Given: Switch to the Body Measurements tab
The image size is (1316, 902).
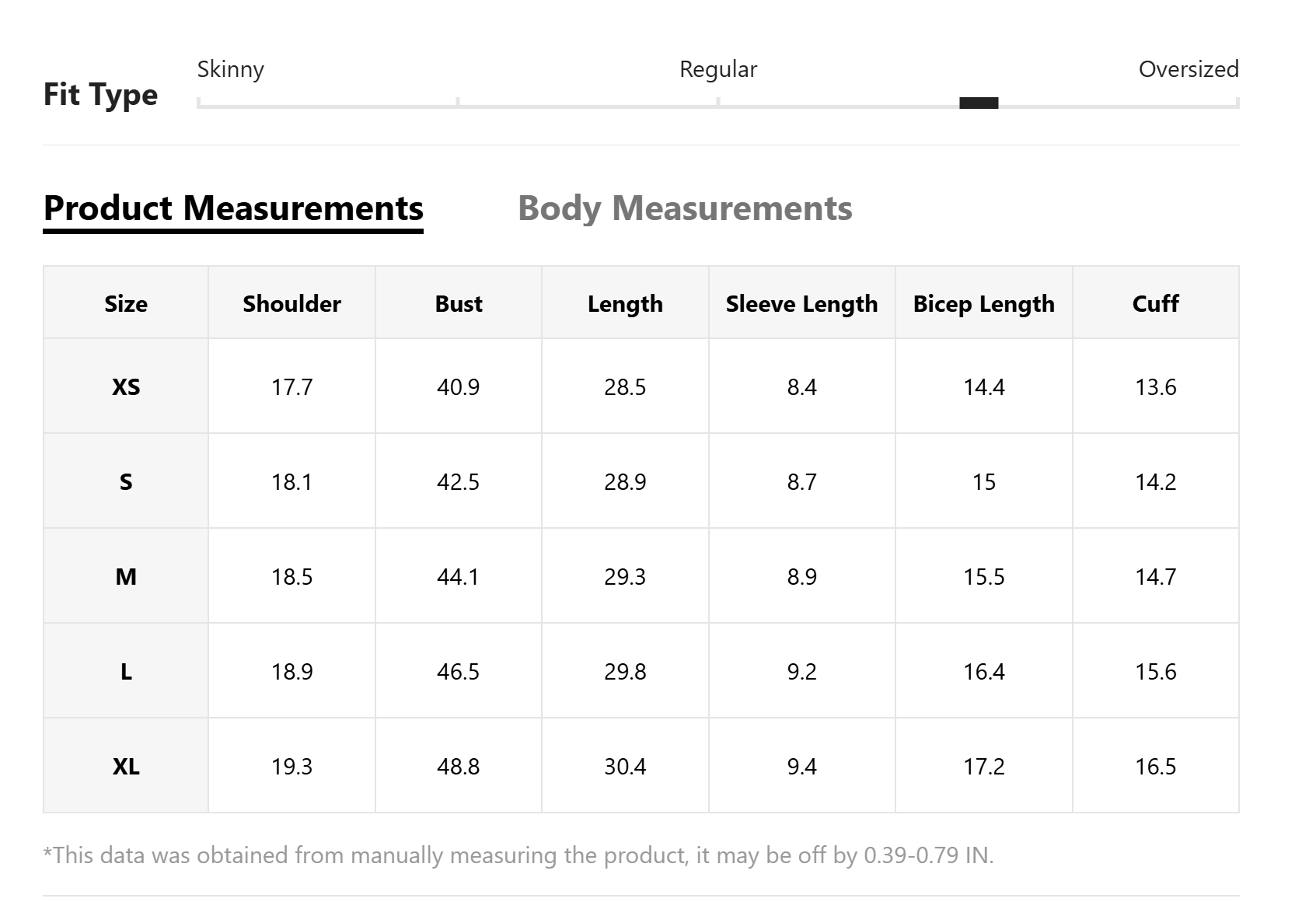Looking at the screenshot, I should click(x=685, y=208).
